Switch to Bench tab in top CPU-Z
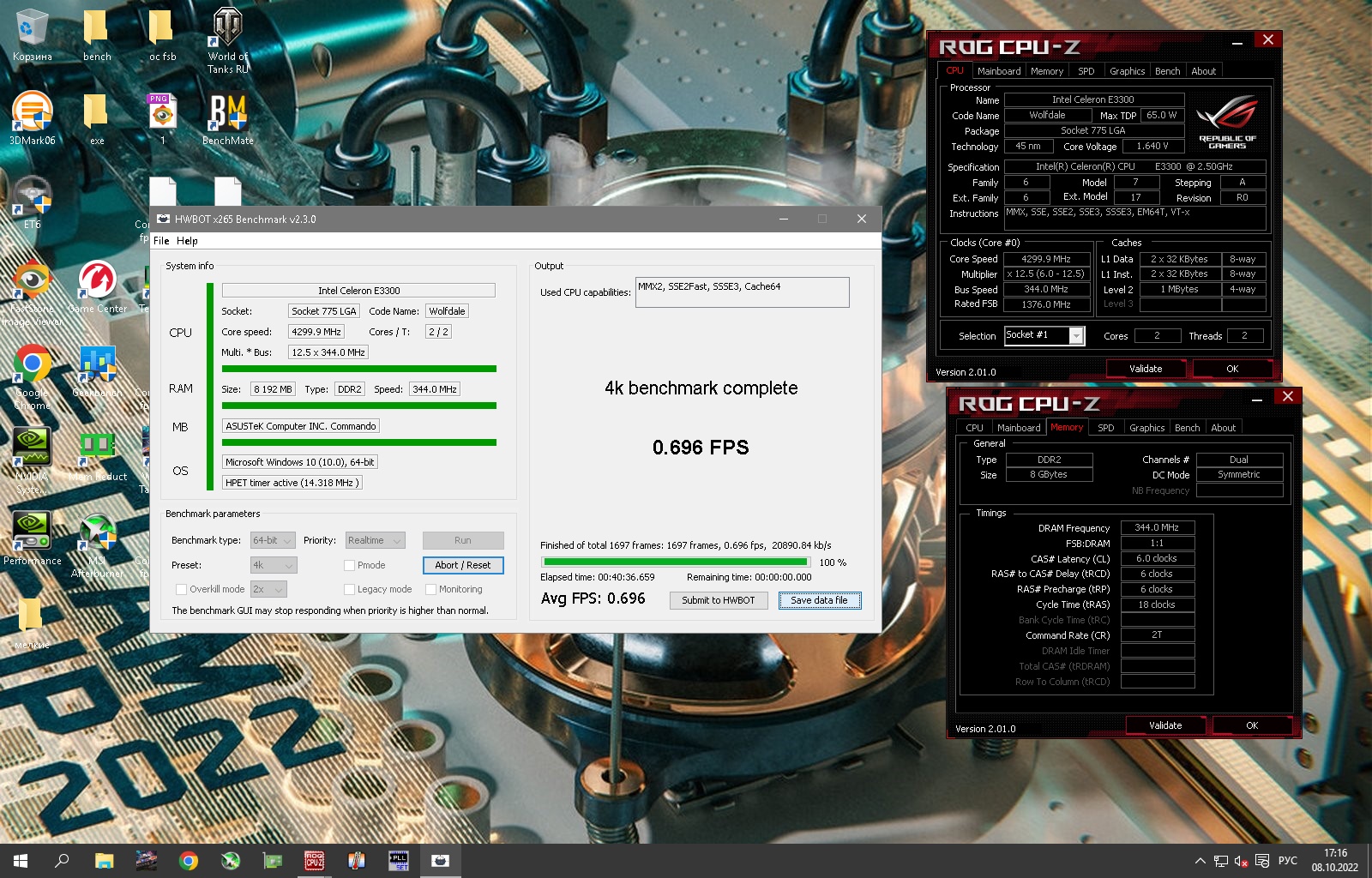This screenshot has width=1372, height=878. [x=1167, y=71]
